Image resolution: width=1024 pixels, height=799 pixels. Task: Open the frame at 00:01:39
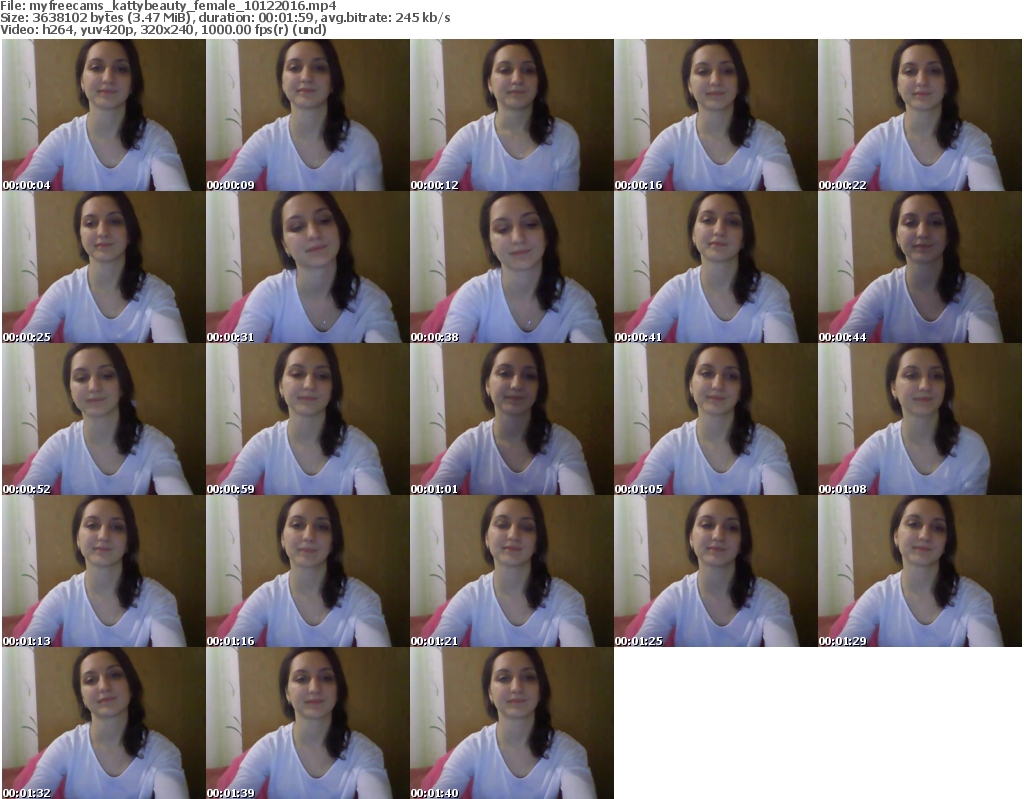(308, 723)
